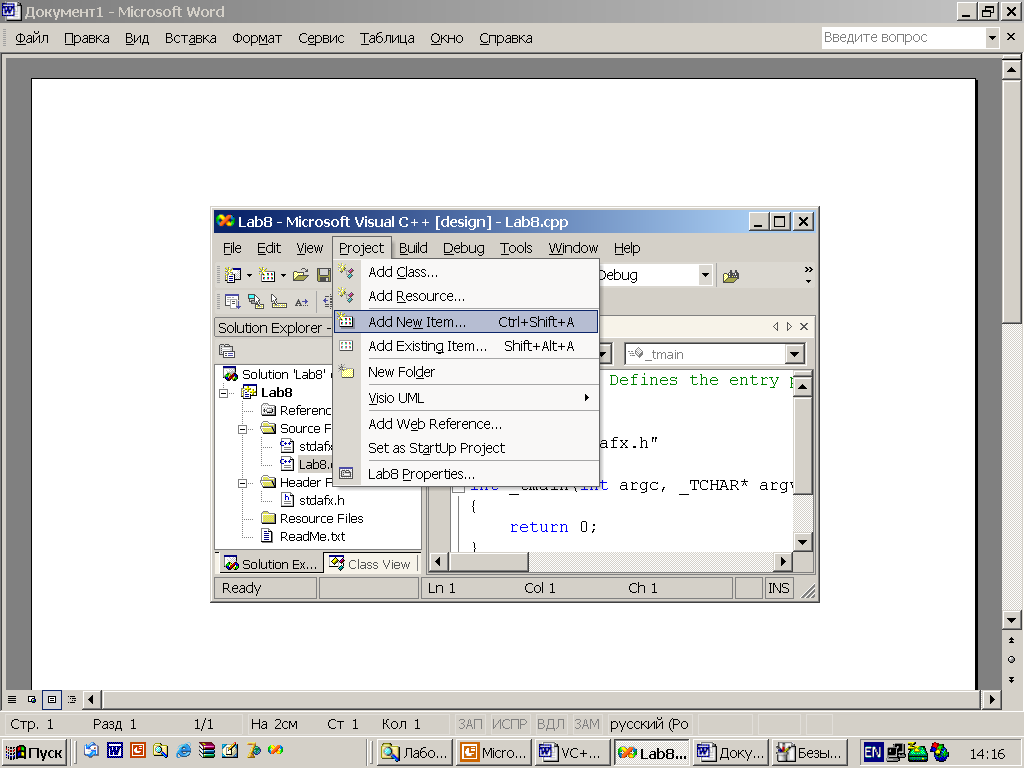Select stdafx.h in the Solution Explorer tree
Screen dimensions: 1024x768
point(321,500)
